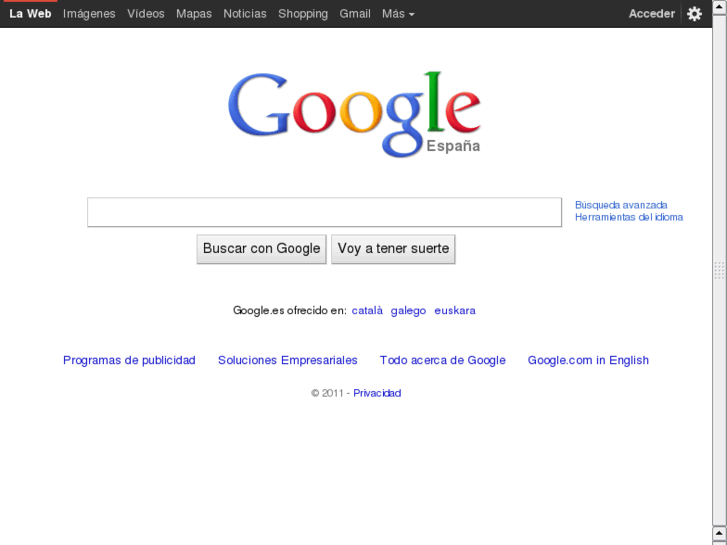Open Gmail from navigation bar
The width and height of the screenshot is (727, 545).
pyautogui.click(x=355, y=14)
